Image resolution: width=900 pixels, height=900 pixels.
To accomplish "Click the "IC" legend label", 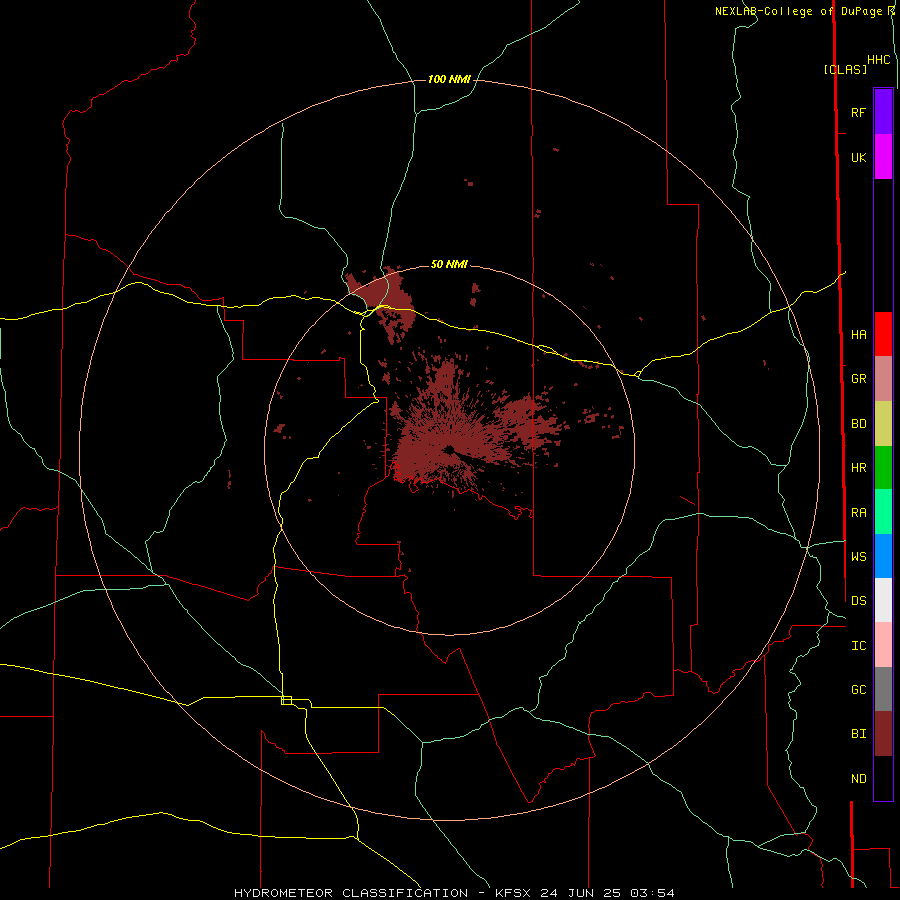I will pyautogui.click(x=858, y=646).
